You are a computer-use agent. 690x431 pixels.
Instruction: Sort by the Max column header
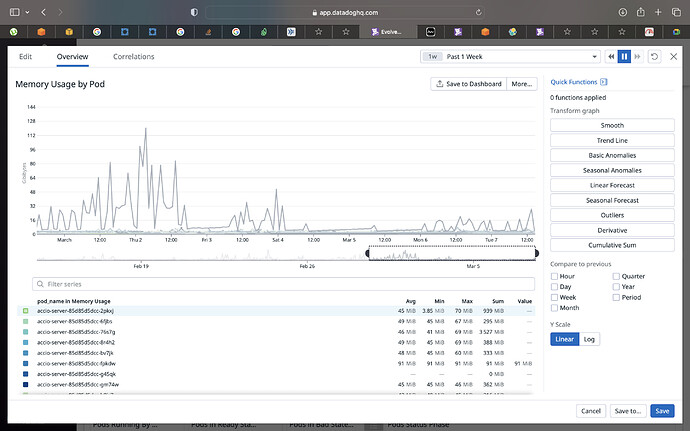coord(467,301)
